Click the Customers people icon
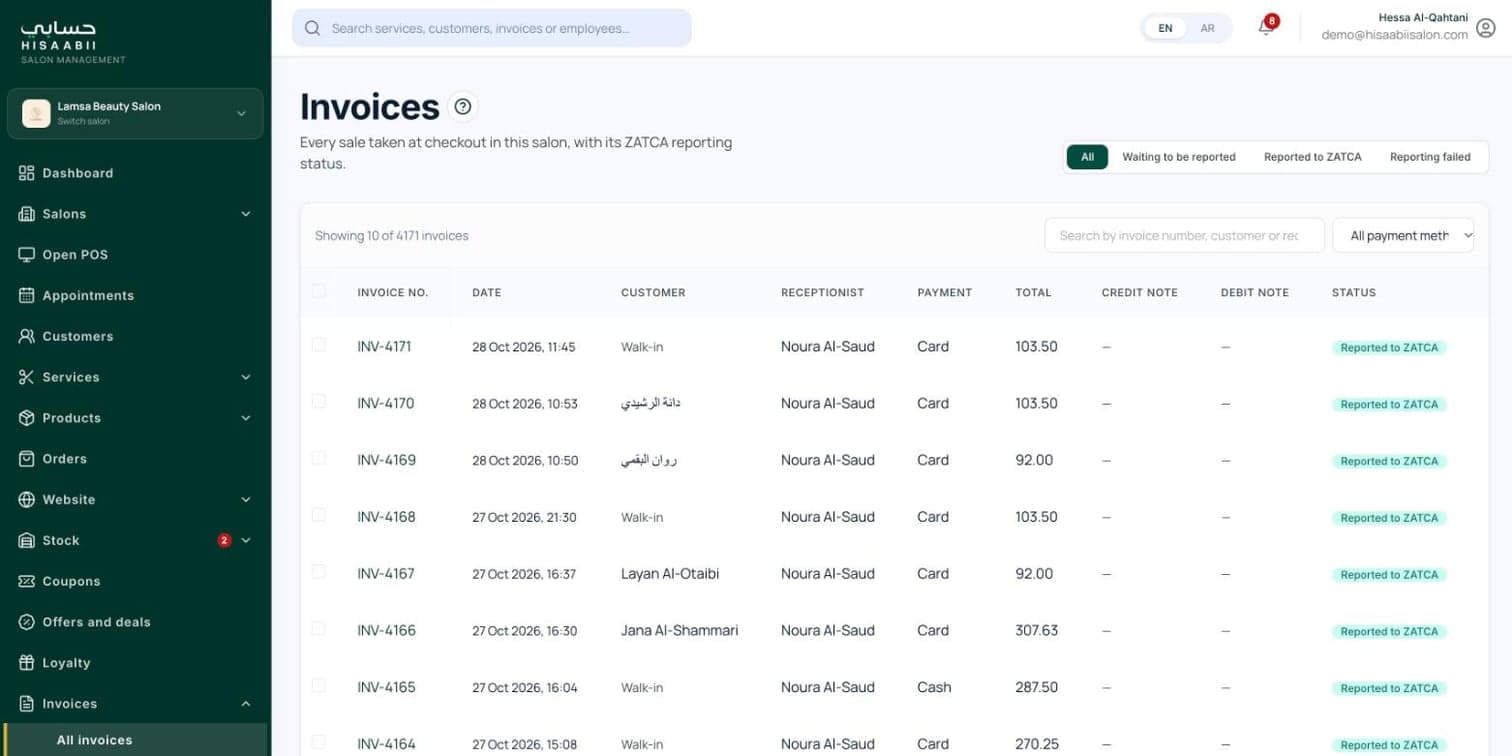 [x=27, y=337]
